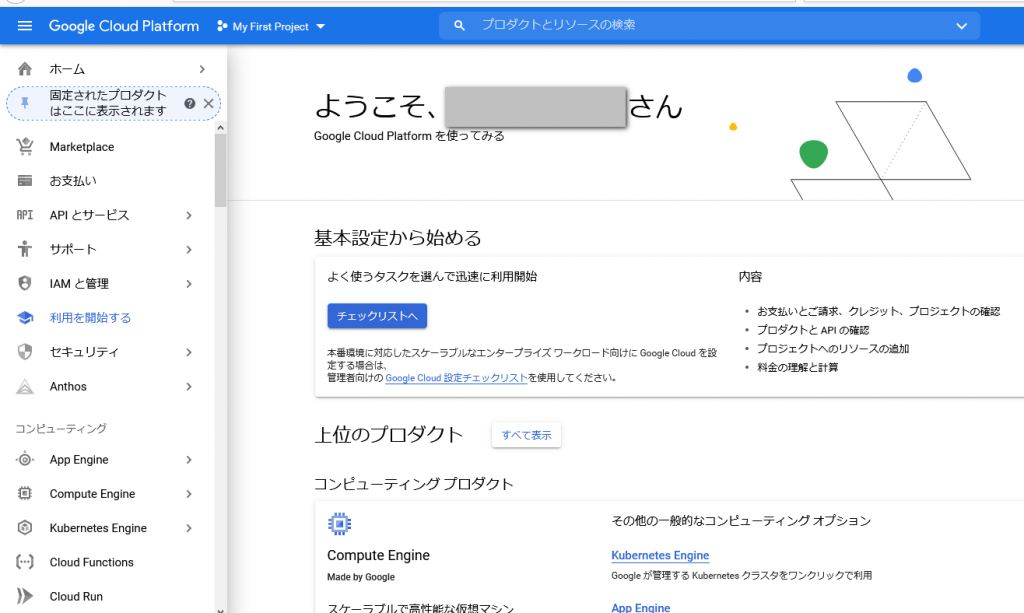Image resolution: width=1024 pixels, height=613 pixels.
Task: Click the コンピューティング プロダクト heading
Action: point(414,484)
